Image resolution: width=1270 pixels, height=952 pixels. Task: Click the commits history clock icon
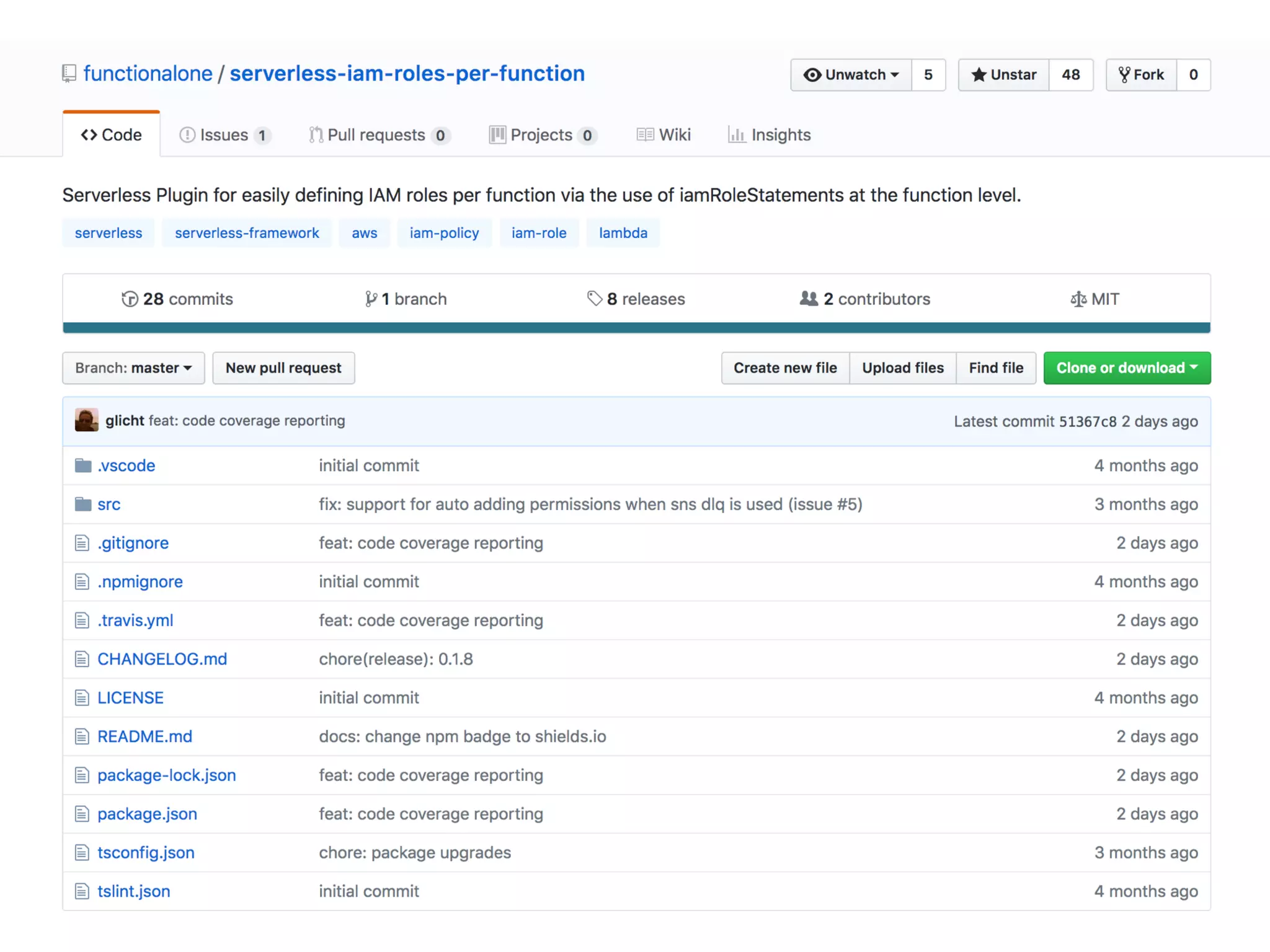(130, 299)
